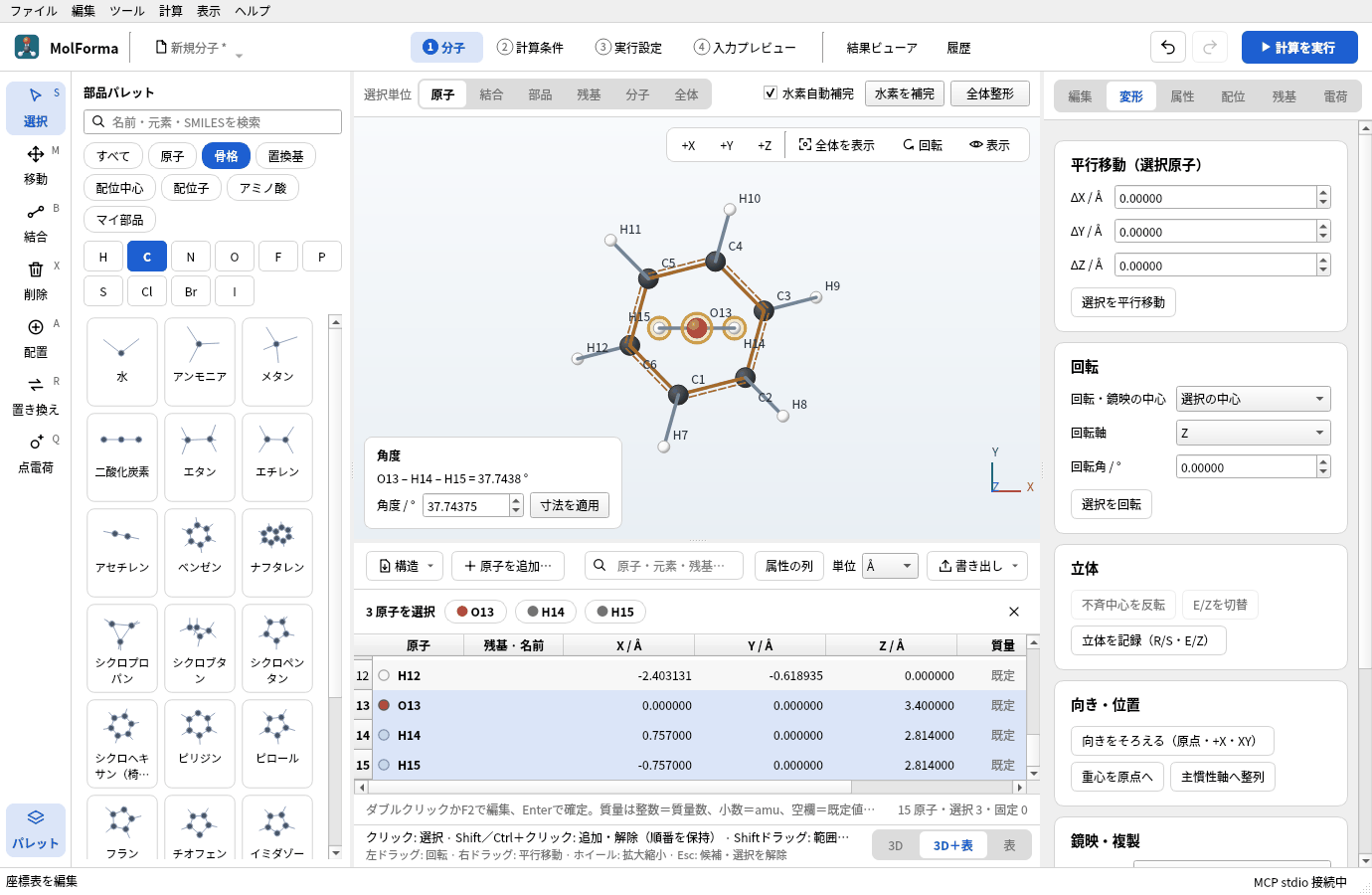The image size is (1372, 895).
Task: Toggle the パレット panel button
Action: (x=36, y=829)
